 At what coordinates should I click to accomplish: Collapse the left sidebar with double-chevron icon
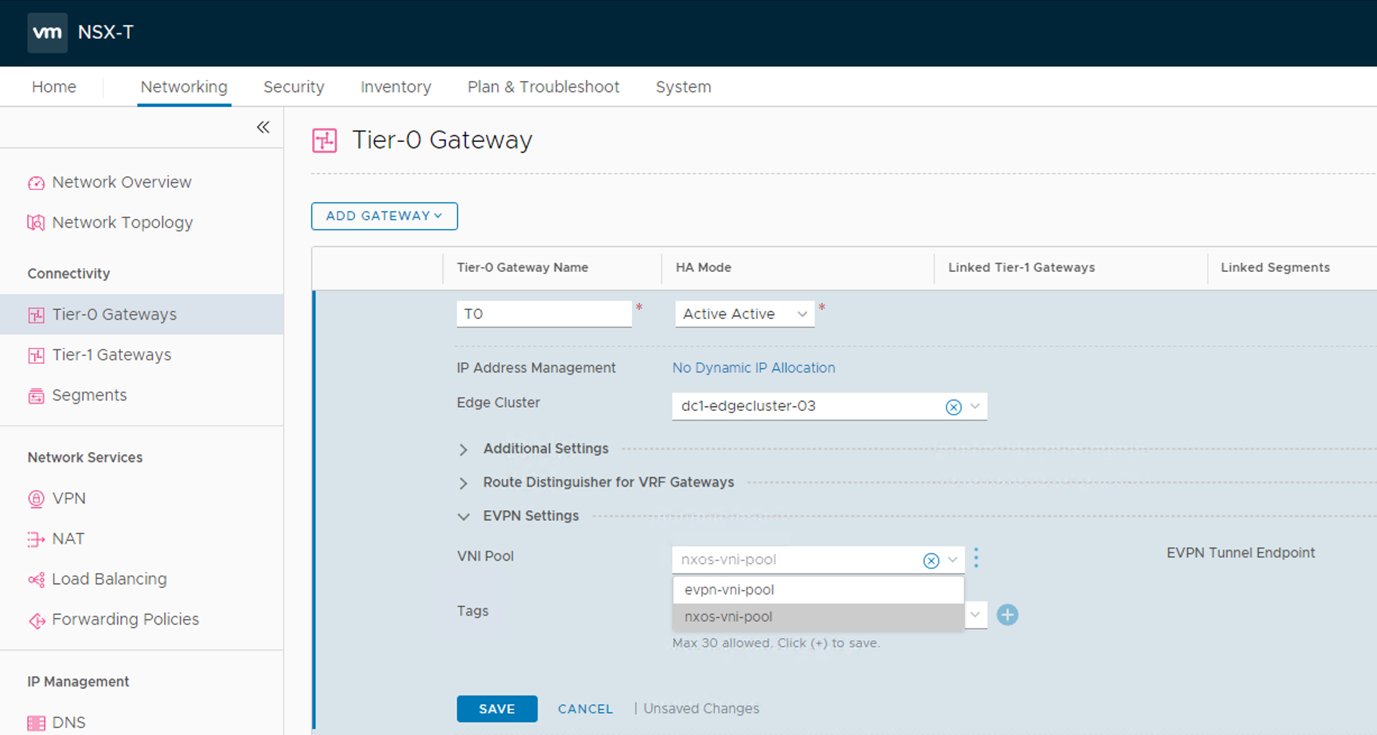click(x=263, y=127)
